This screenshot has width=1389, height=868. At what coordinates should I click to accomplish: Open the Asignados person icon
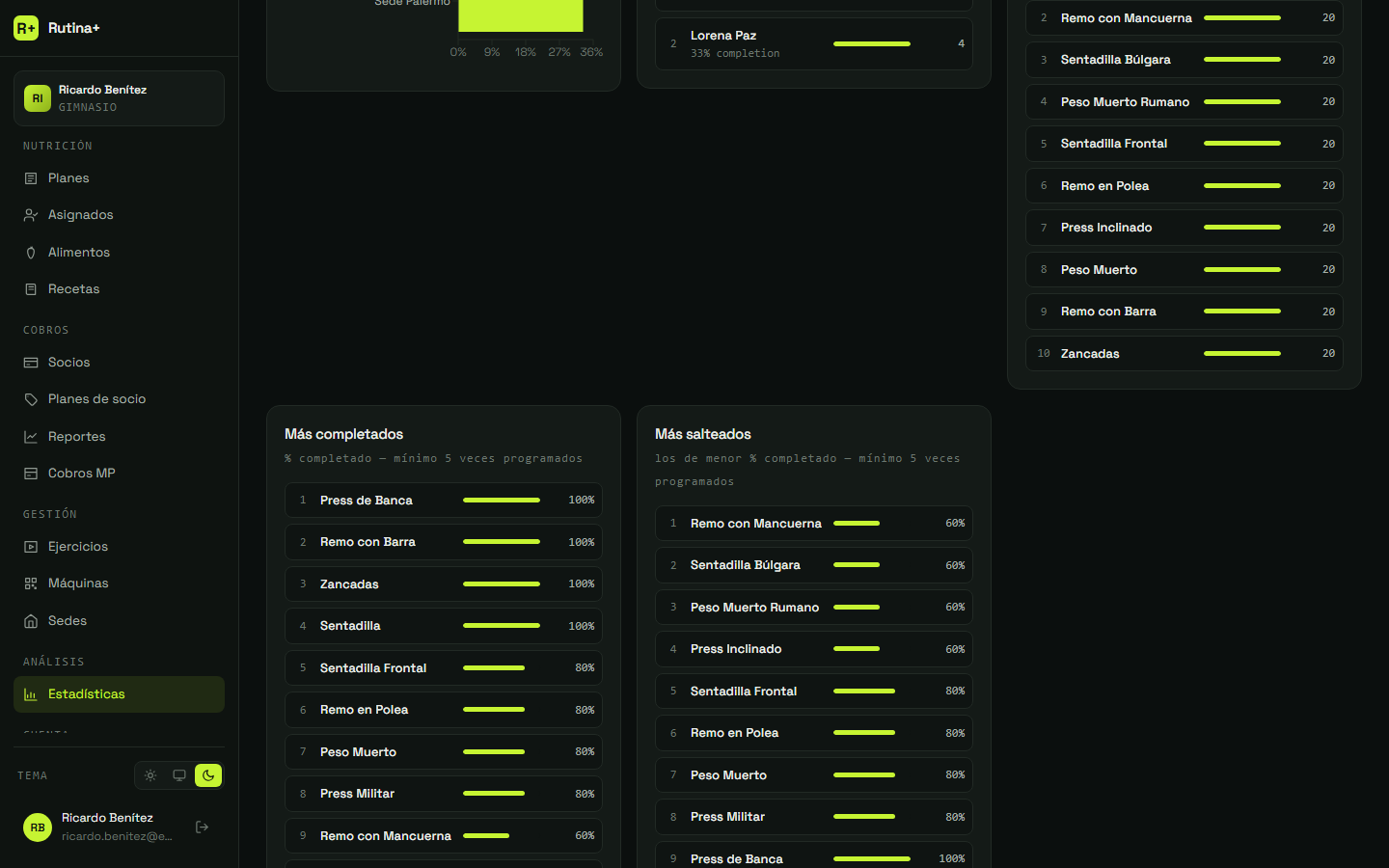[31, 215]
